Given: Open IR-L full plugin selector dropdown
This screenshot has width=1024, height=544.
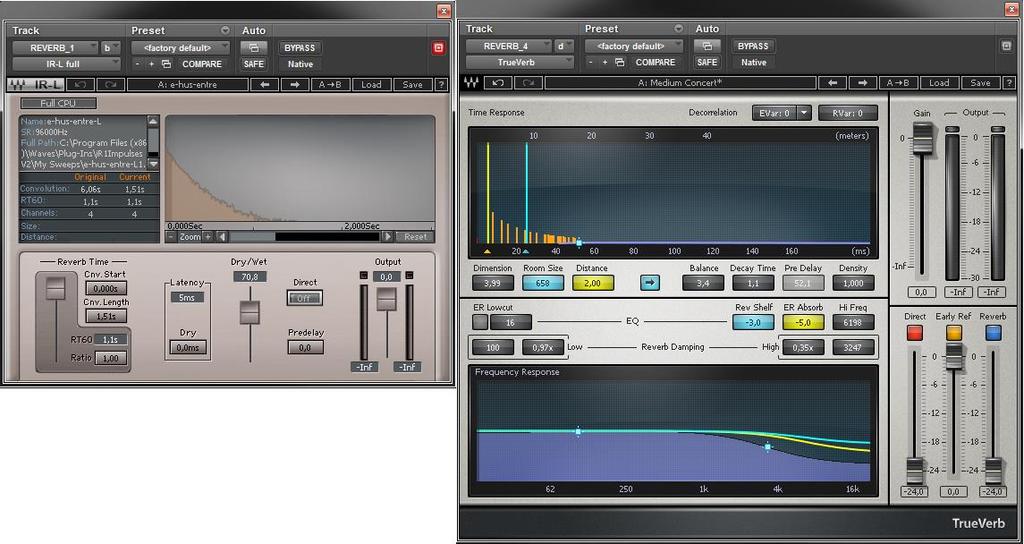Looking at the screenshot, I should click(66, 64).
